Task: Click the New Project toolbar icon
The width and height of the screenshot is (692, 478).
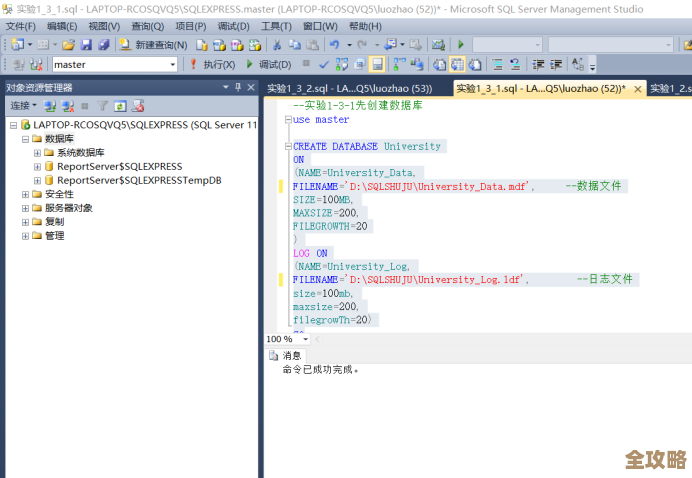Action: 18,44
